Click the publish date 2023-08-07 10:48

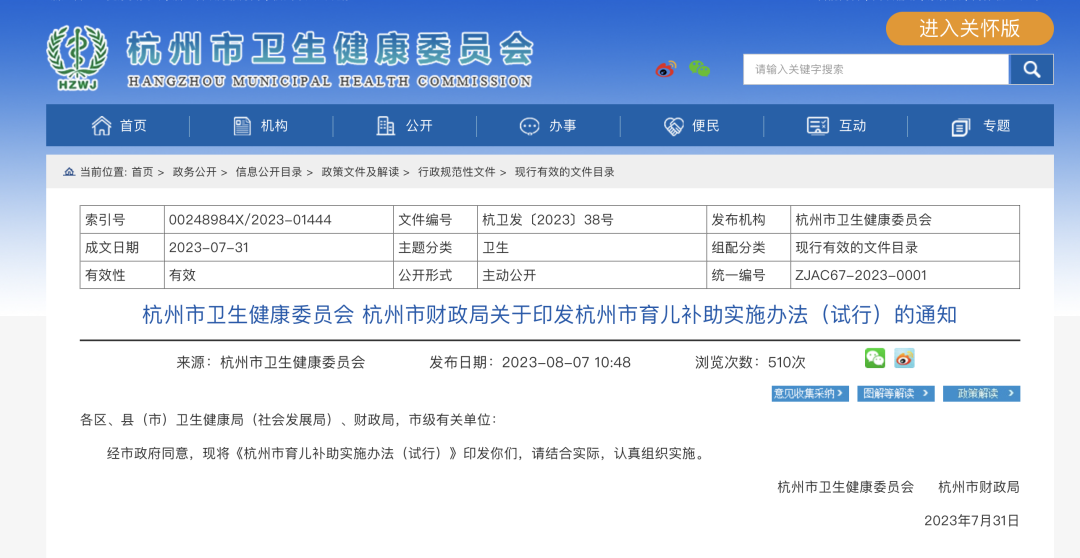[x=566, y=362]
